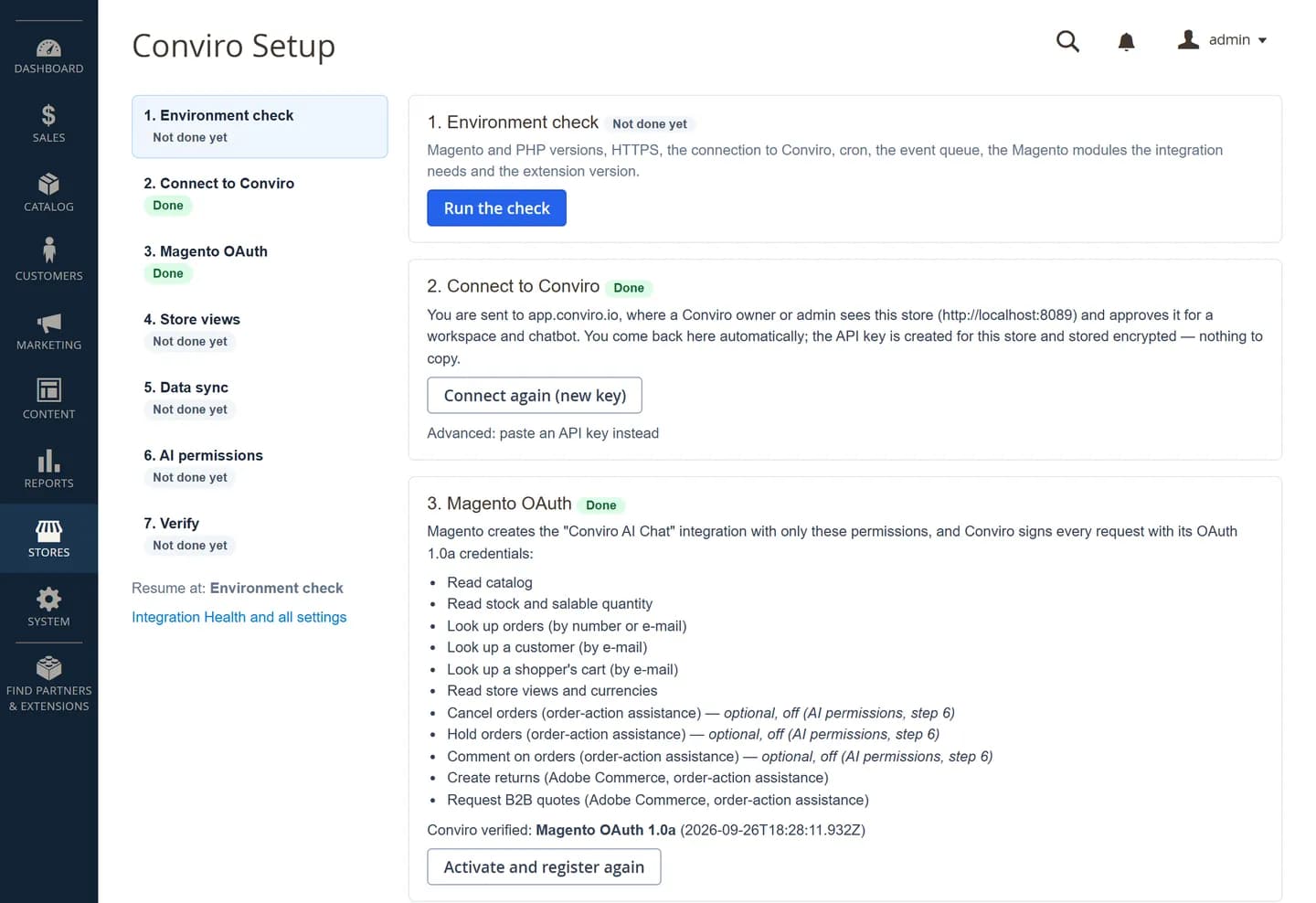Screen dimensions: 1316x903
Task: Open the Customers person icon
Action: click(x=48, y=250)
